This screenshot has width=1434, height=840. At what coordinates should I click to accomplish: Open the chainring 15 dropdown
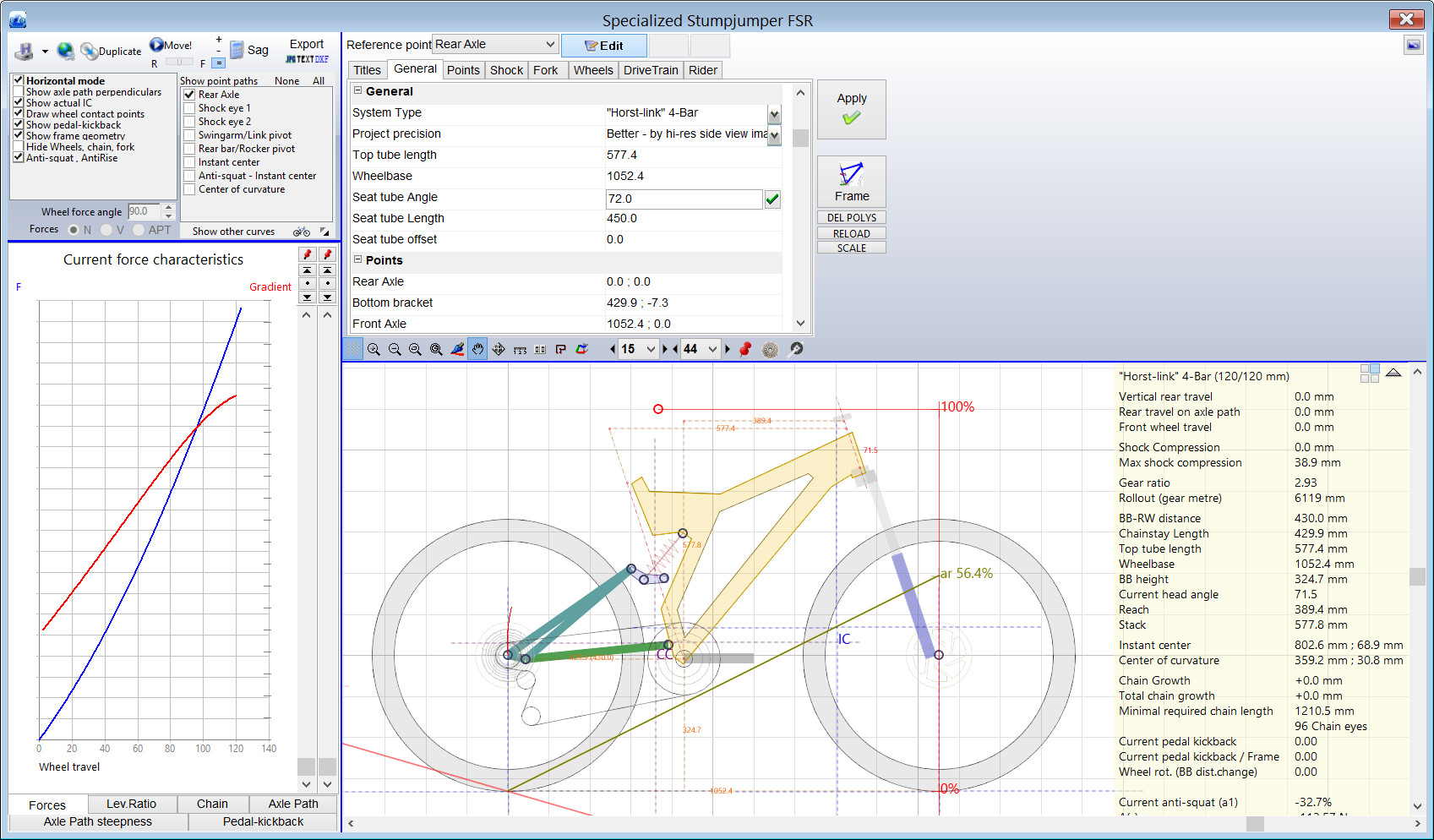click(651, 349)
